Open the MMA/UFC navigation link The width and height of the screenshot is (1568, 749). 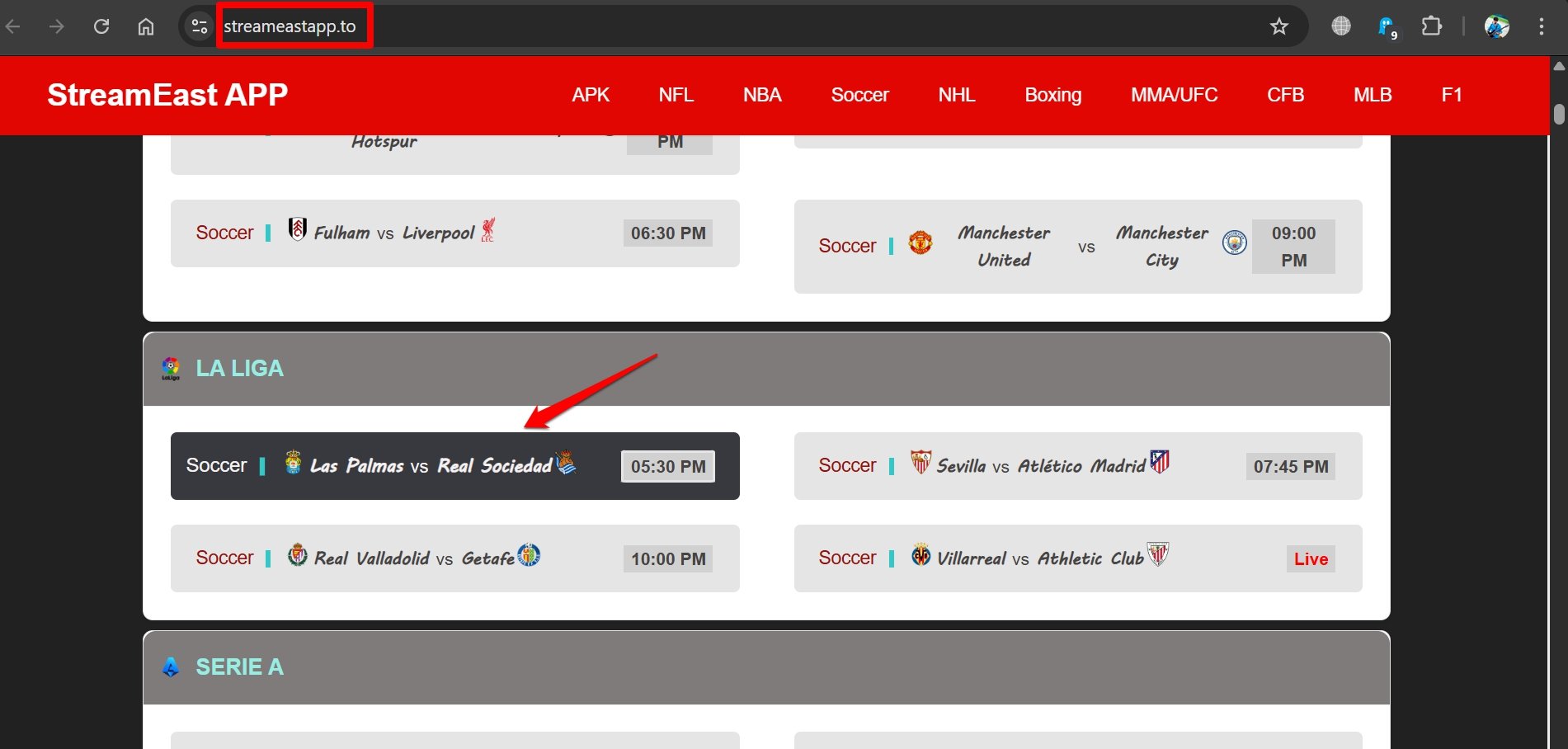(1174, 95)
